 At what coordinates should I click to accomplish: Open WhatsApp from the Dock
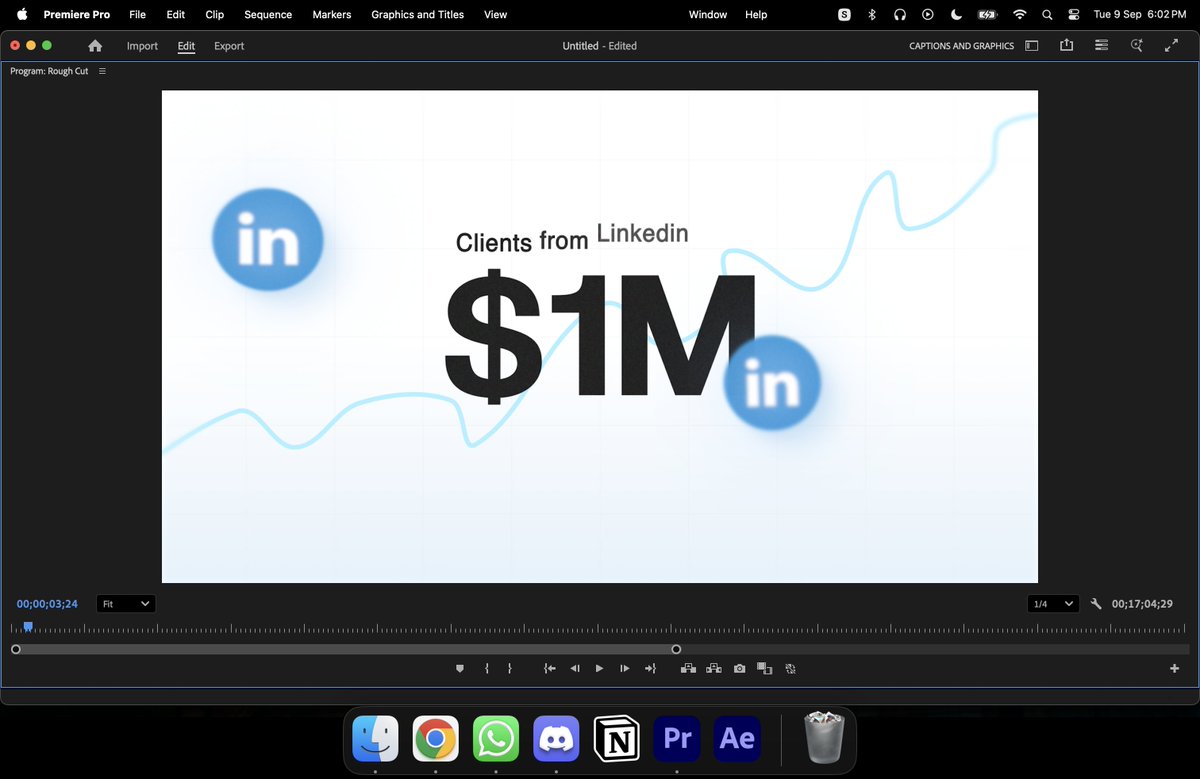coord(496,739)
